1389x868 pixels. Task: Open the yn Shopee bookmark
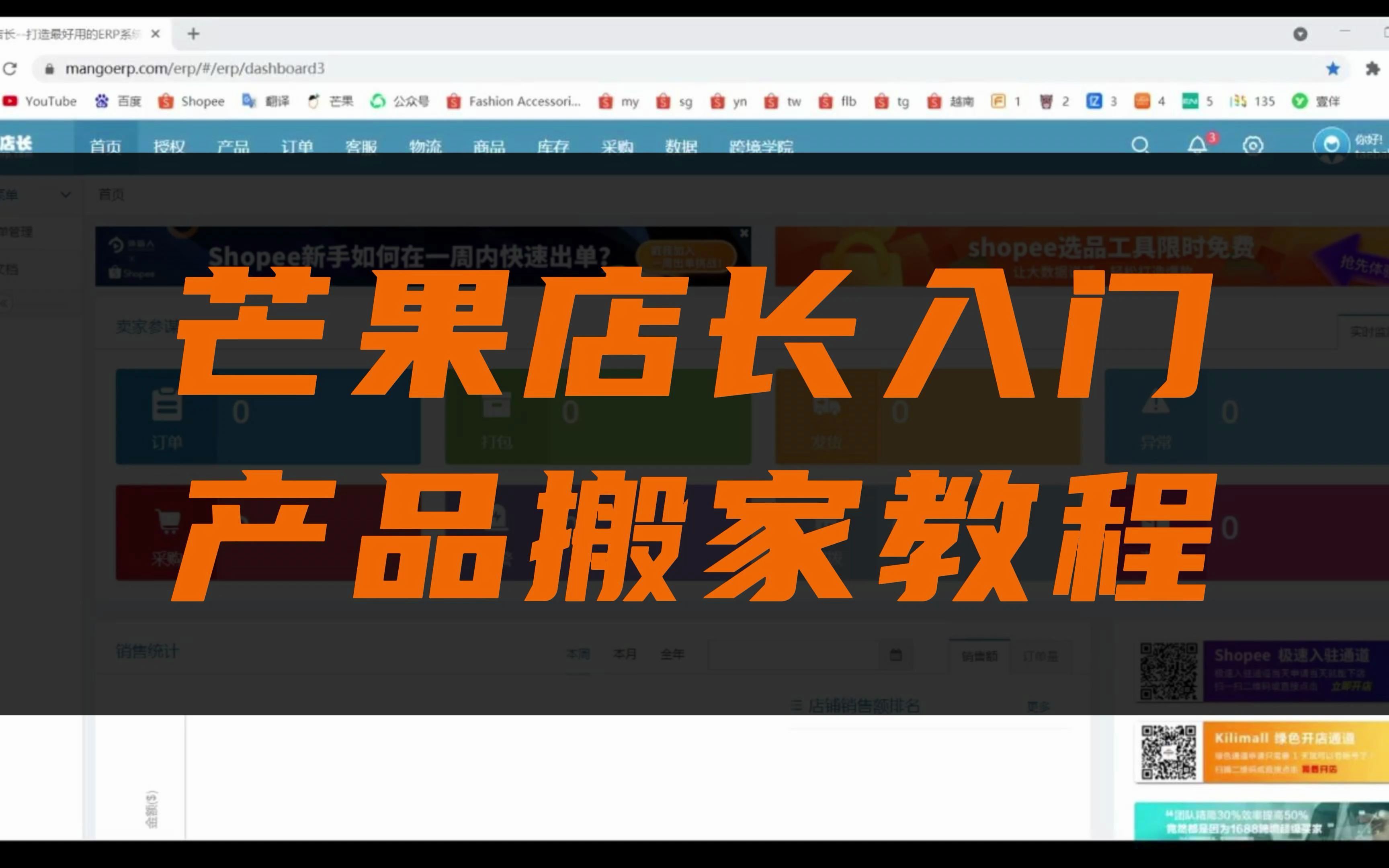point(729,102)
